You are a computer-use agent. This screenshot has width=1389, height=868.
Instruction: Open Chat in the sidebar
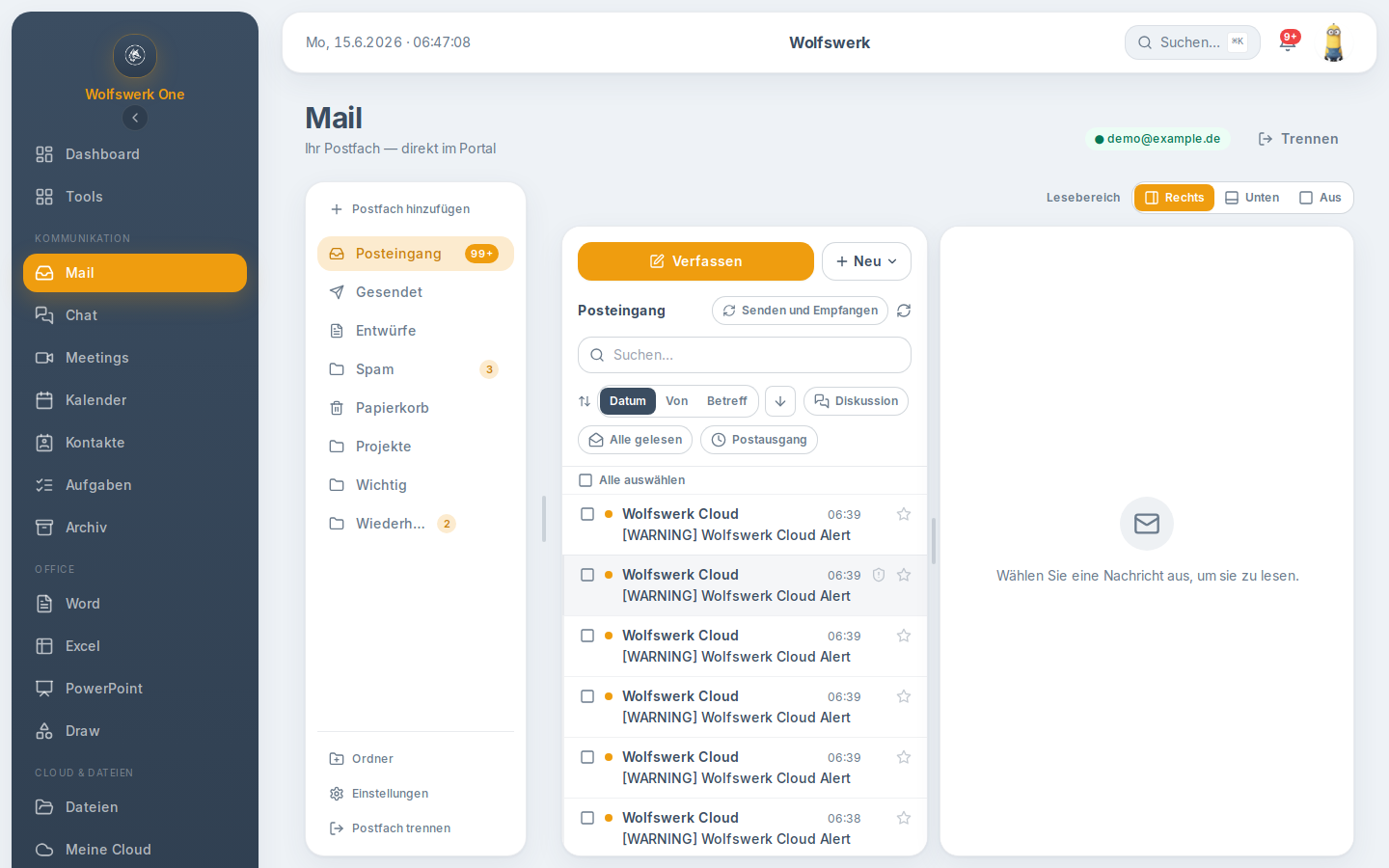135,315
